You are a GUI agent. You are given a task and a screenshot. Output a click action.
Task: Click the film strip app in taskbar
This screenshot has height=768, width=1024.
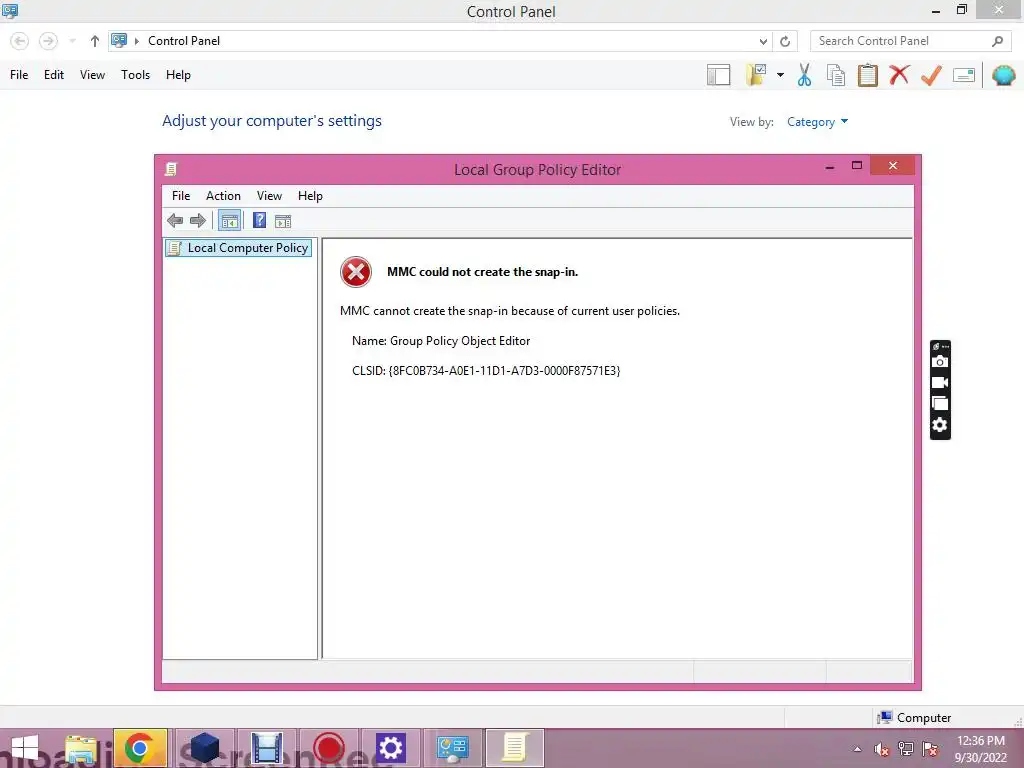(266, 748)
